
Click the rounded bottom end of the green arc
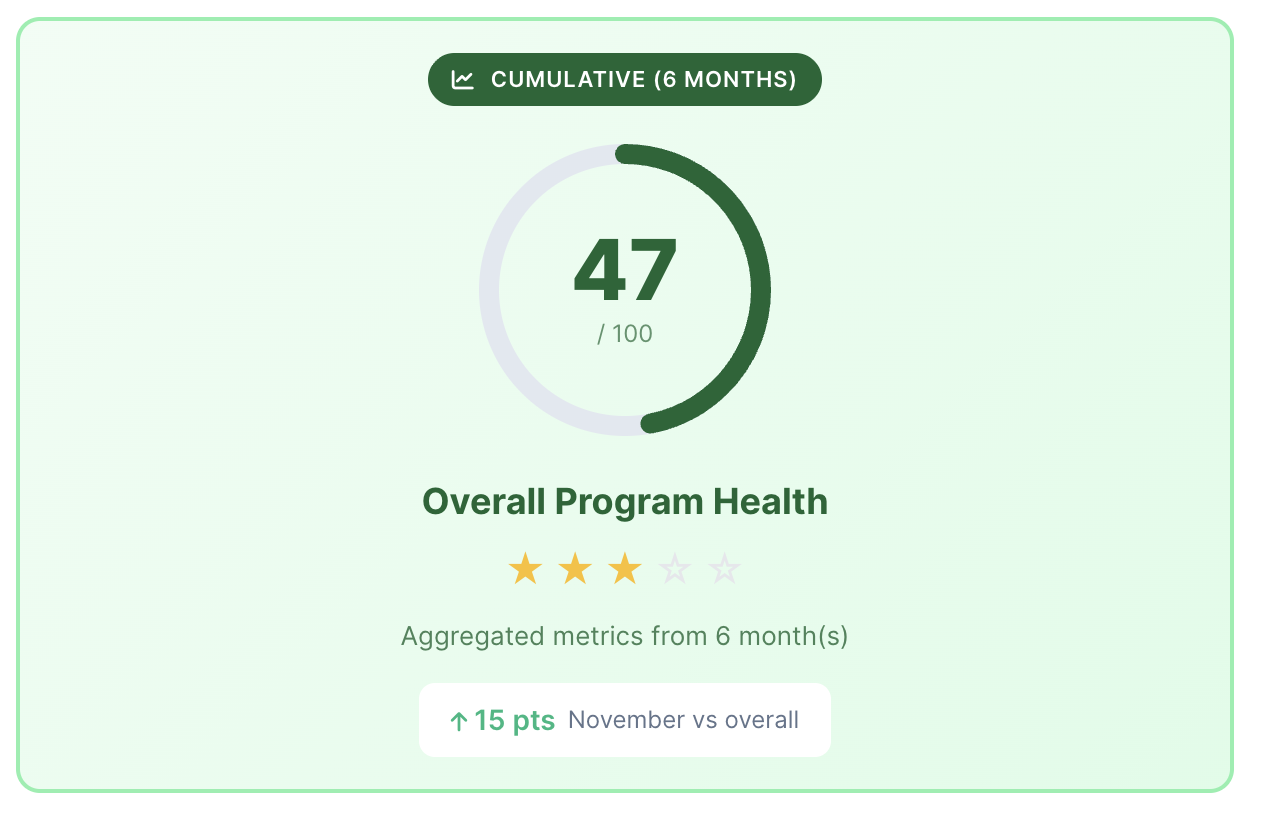coord(650,423)
